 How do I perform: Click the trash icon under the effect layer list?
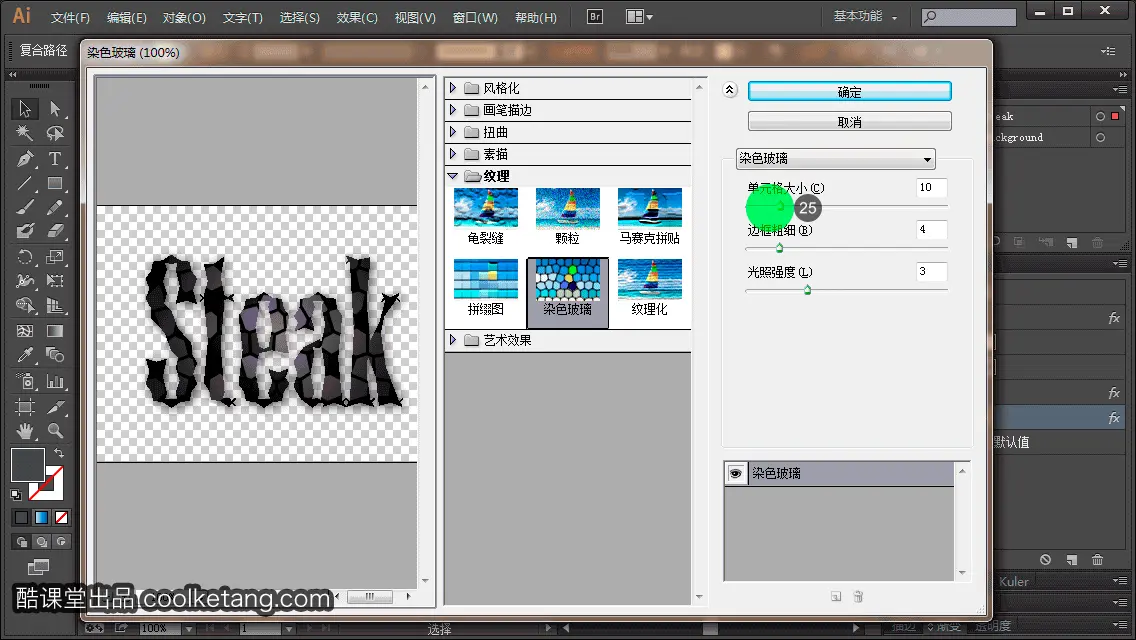[858, 597]
